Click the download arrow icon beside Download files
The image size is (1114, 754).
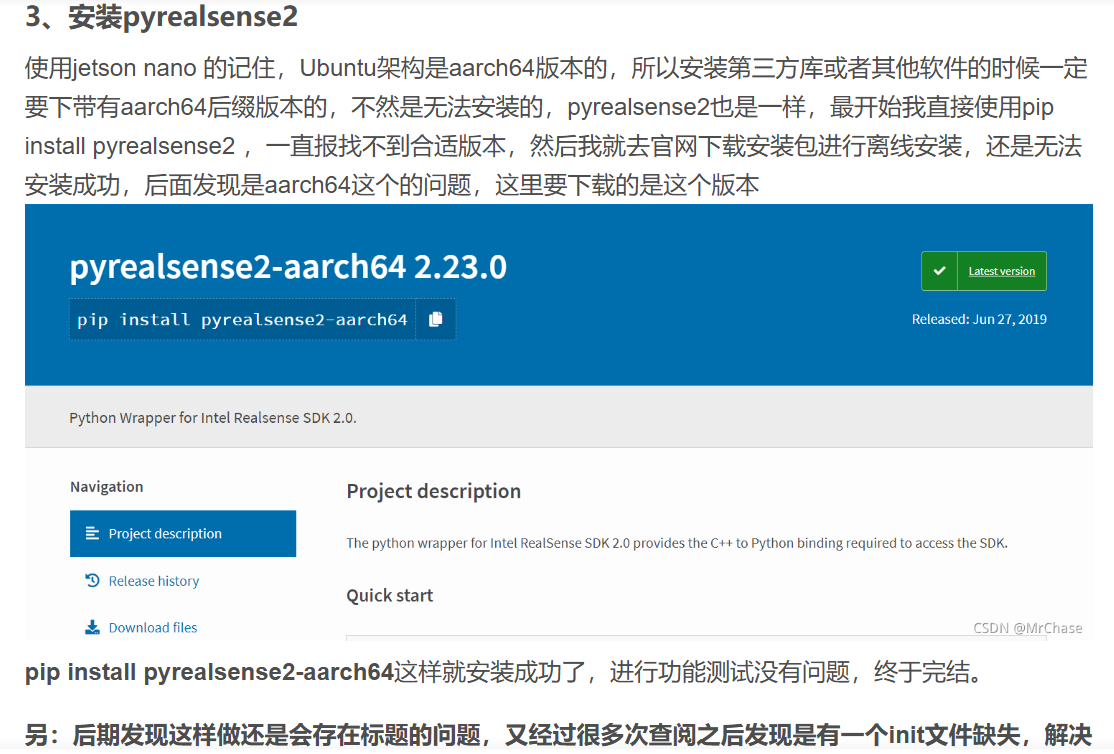pyautogui.click(x=92, y=627)
